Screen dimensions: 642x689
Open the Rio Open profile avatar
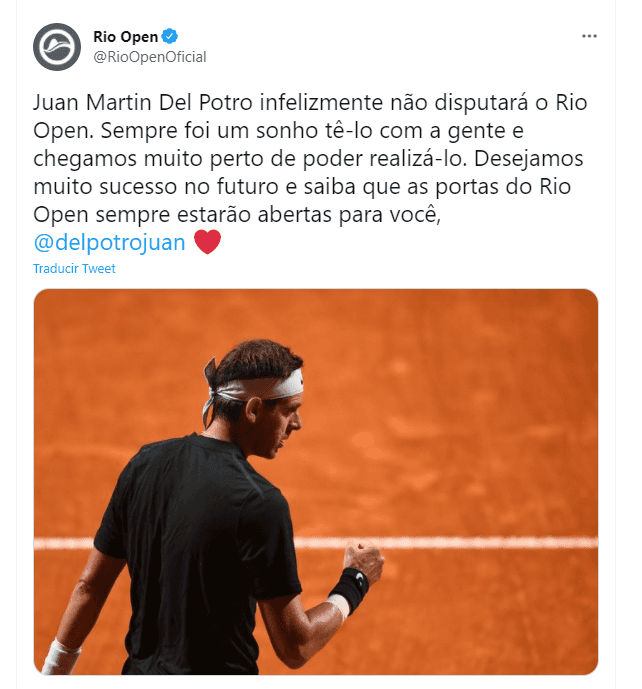57,47
